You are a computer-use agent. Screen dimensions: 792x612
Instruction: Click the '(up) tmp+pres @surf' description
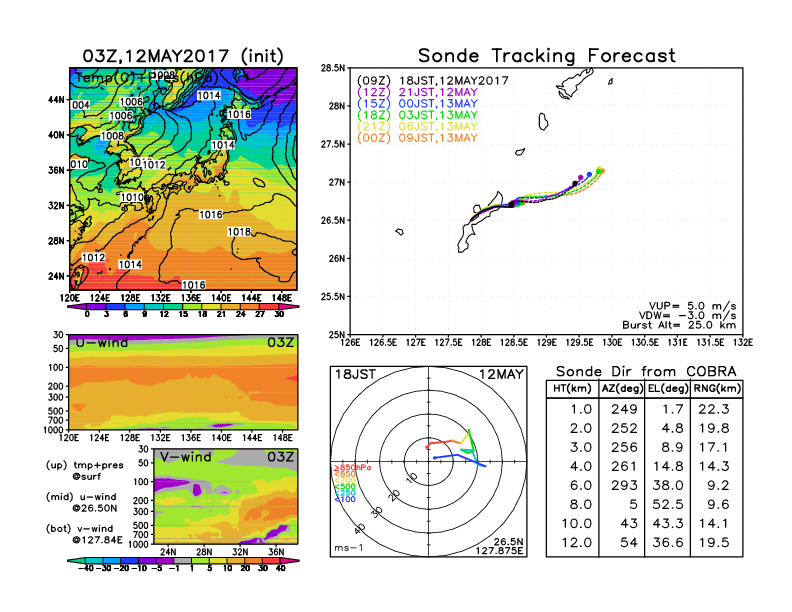click(85, 471)
